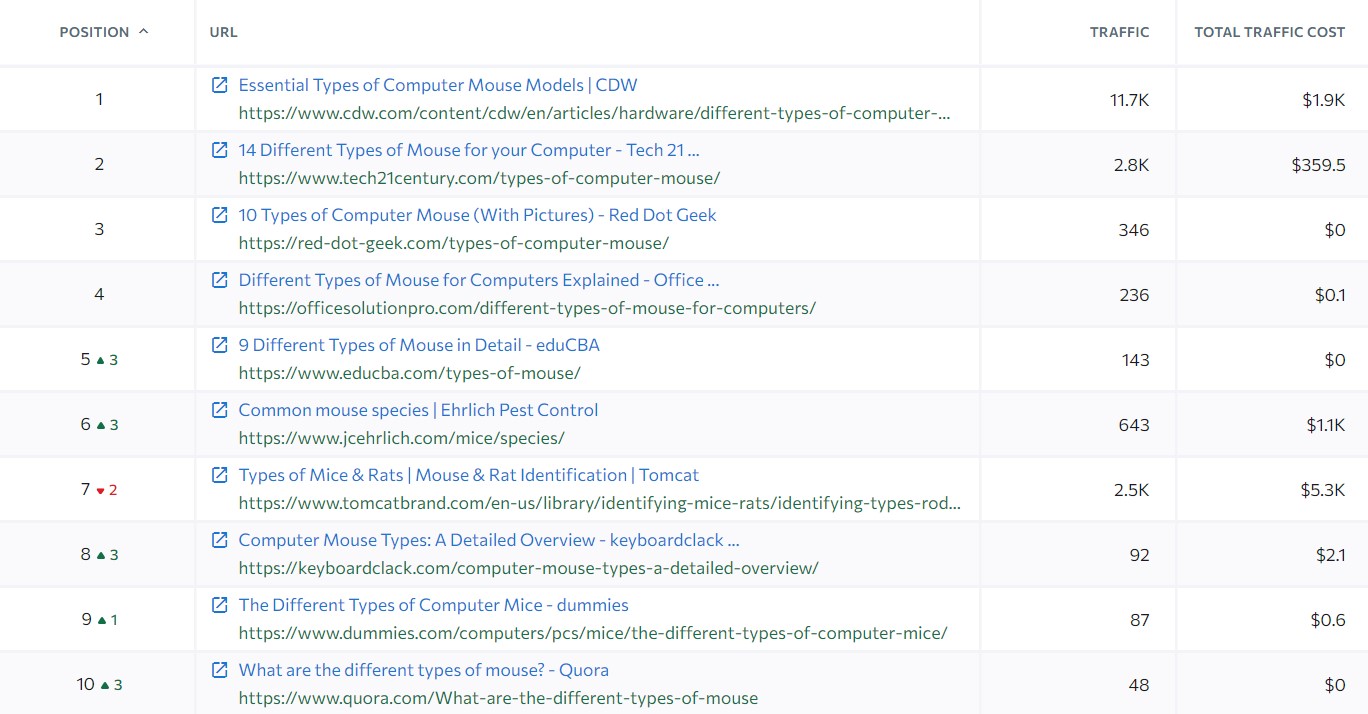This screenshot has width=1368, height=714.
Task: Click the $1.9K traffic cost
Action: [1324, 100]
